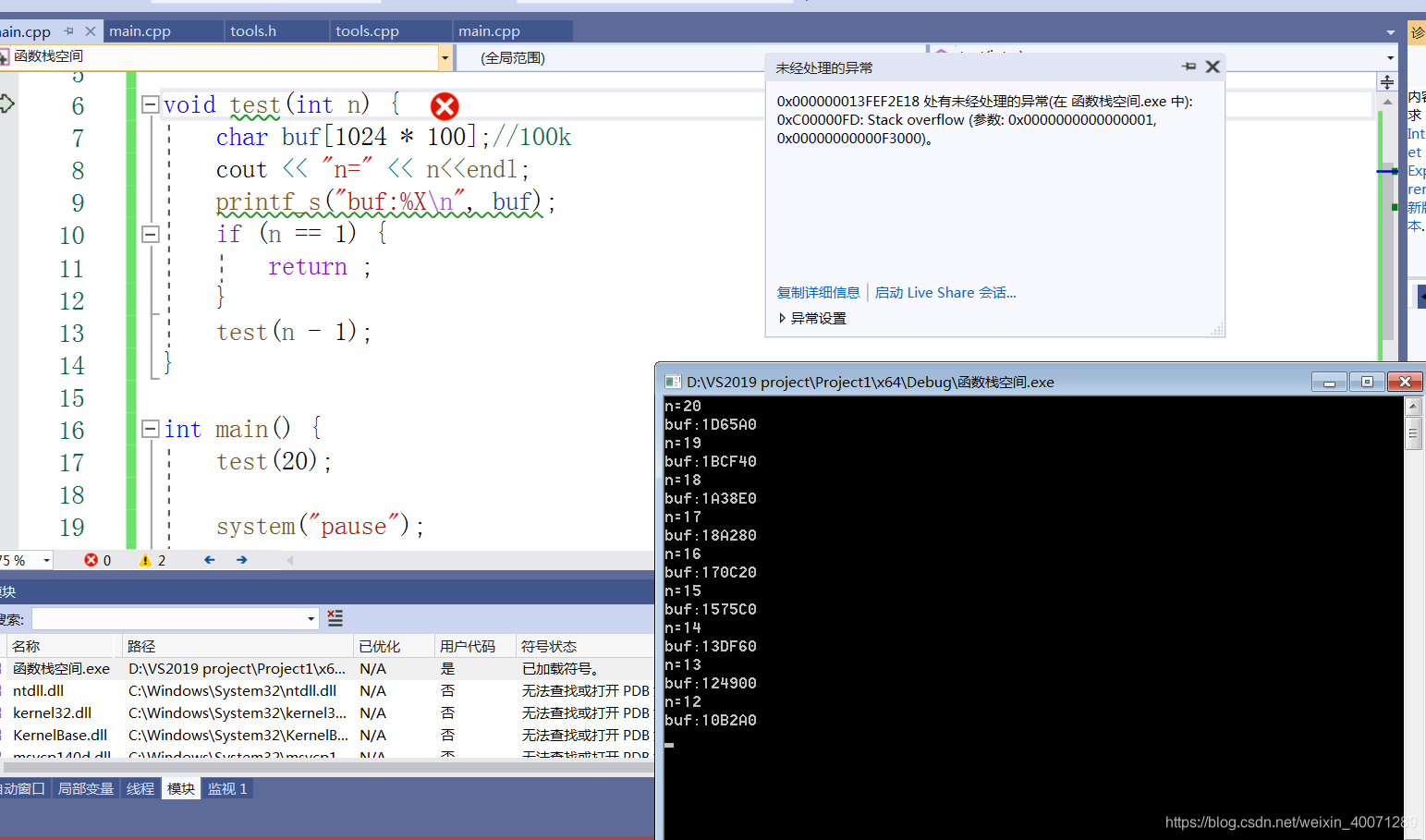Maximize the console window

pyautogui.click(x=1367, y=382)
